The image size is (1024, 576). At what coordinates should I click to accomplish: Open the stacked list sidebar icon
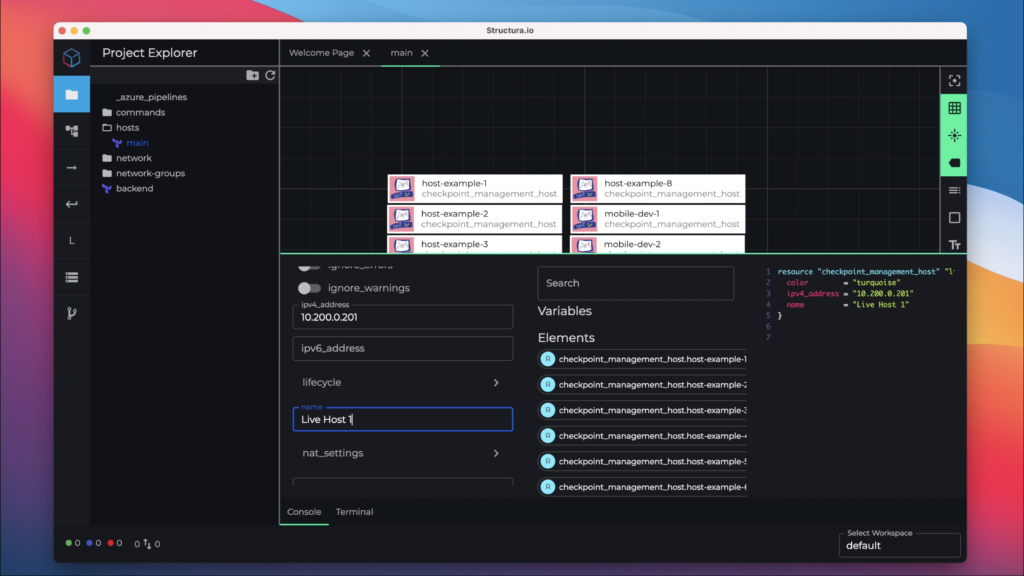click(72, 278)
